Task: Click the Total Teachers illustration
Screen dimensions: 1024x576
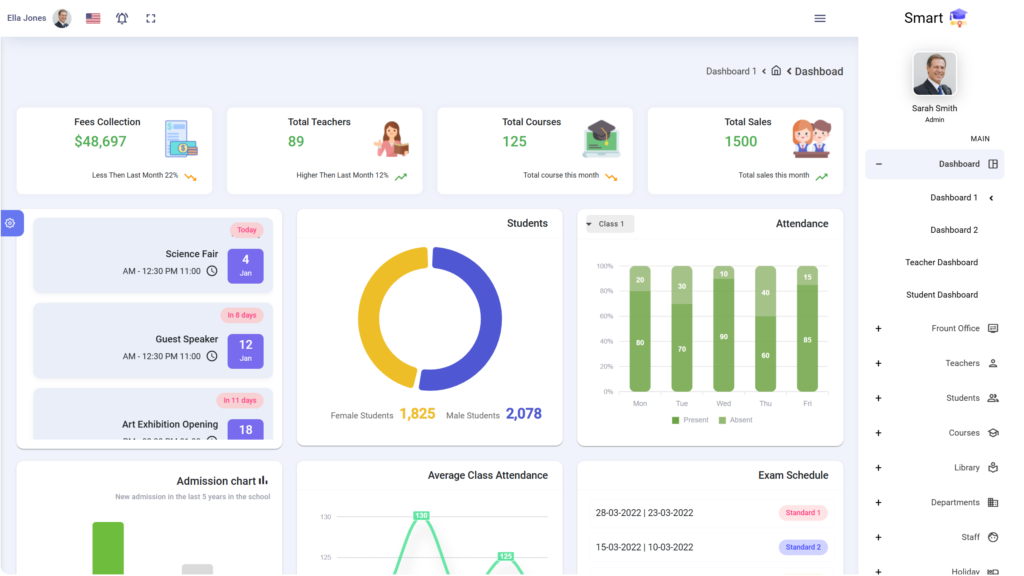Action: click(392, 138)
